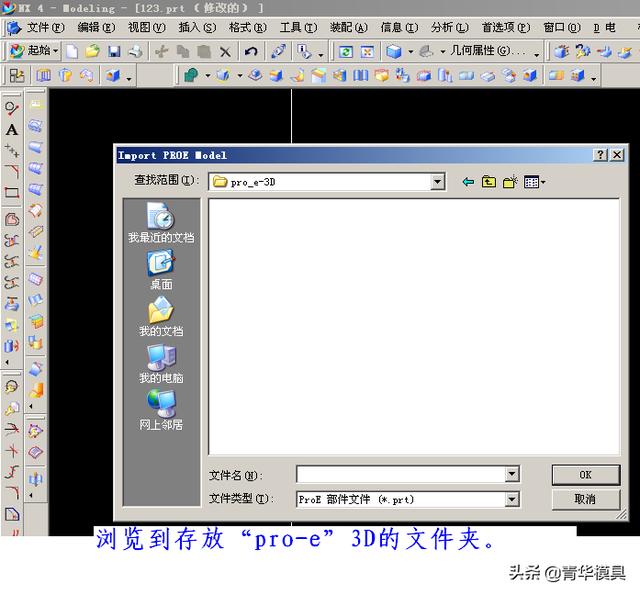This screenshot has height=595, width=640.
Task: Open My Documents (我的文档) shortcut
Action: tap(161, 317)
